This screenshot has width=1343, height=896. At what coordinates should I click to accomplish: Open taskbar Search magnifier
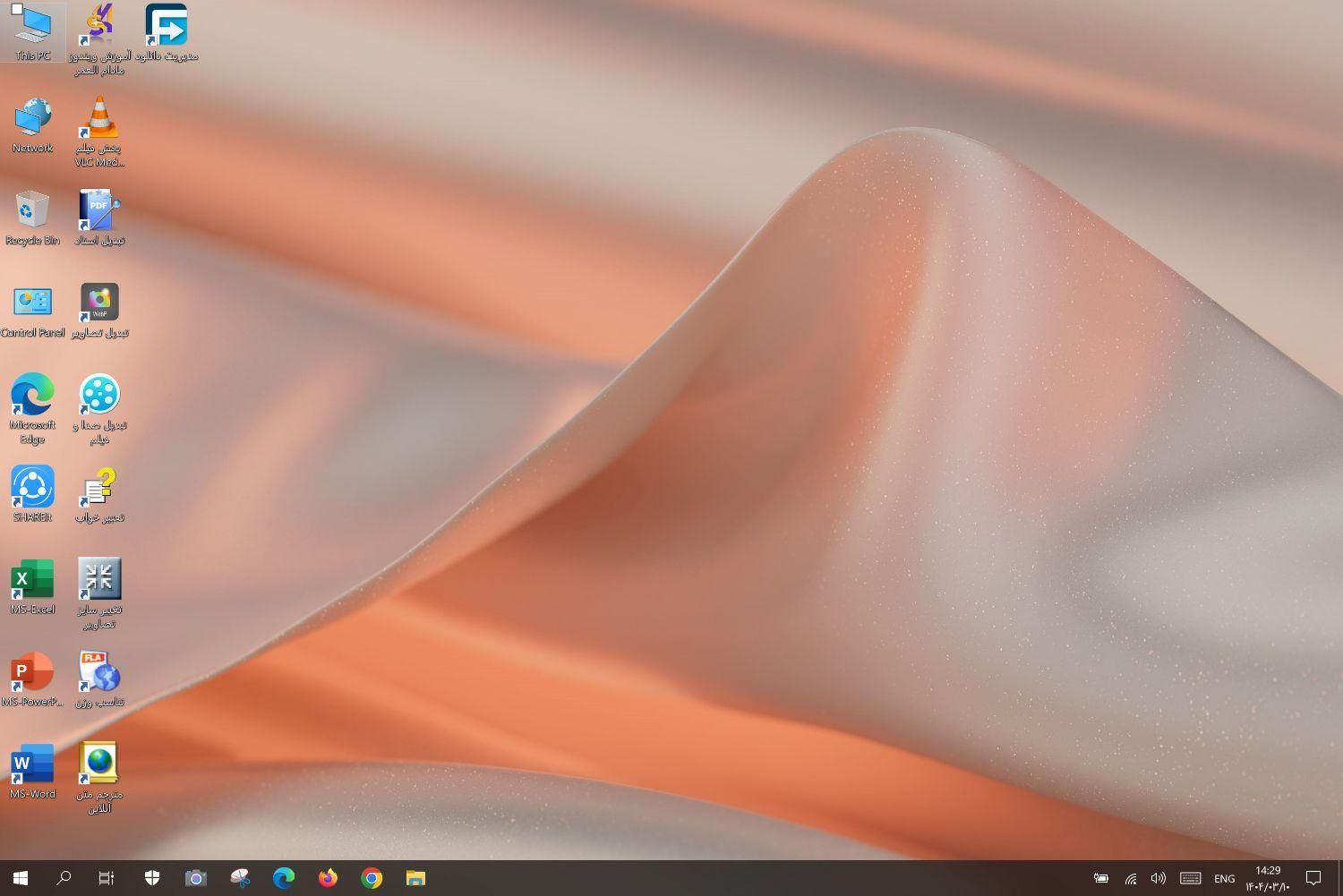point(64,878)
